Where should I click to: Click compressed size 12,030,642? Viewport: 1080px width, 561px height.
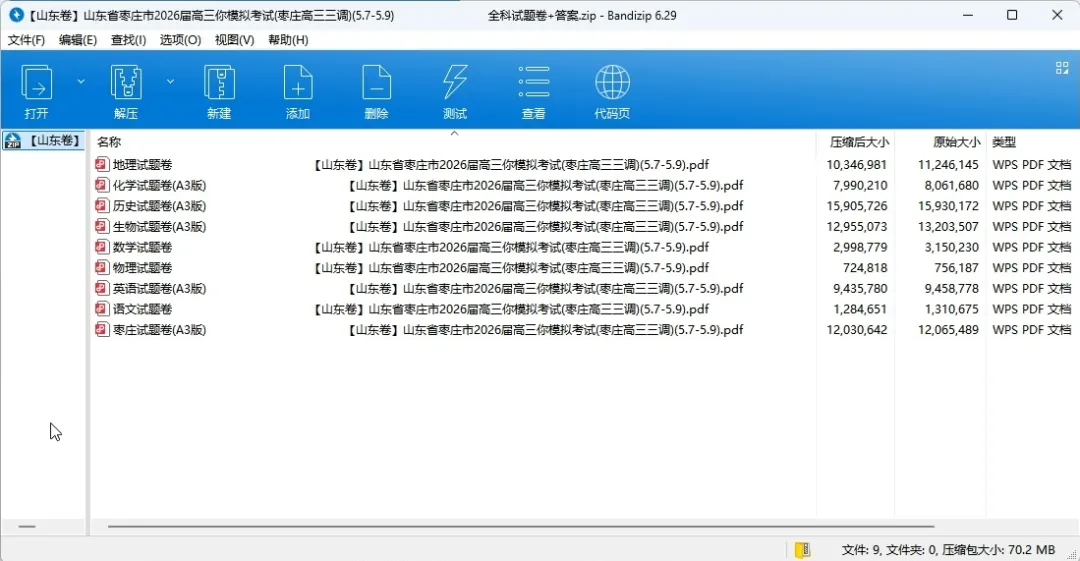pos(856,330)
